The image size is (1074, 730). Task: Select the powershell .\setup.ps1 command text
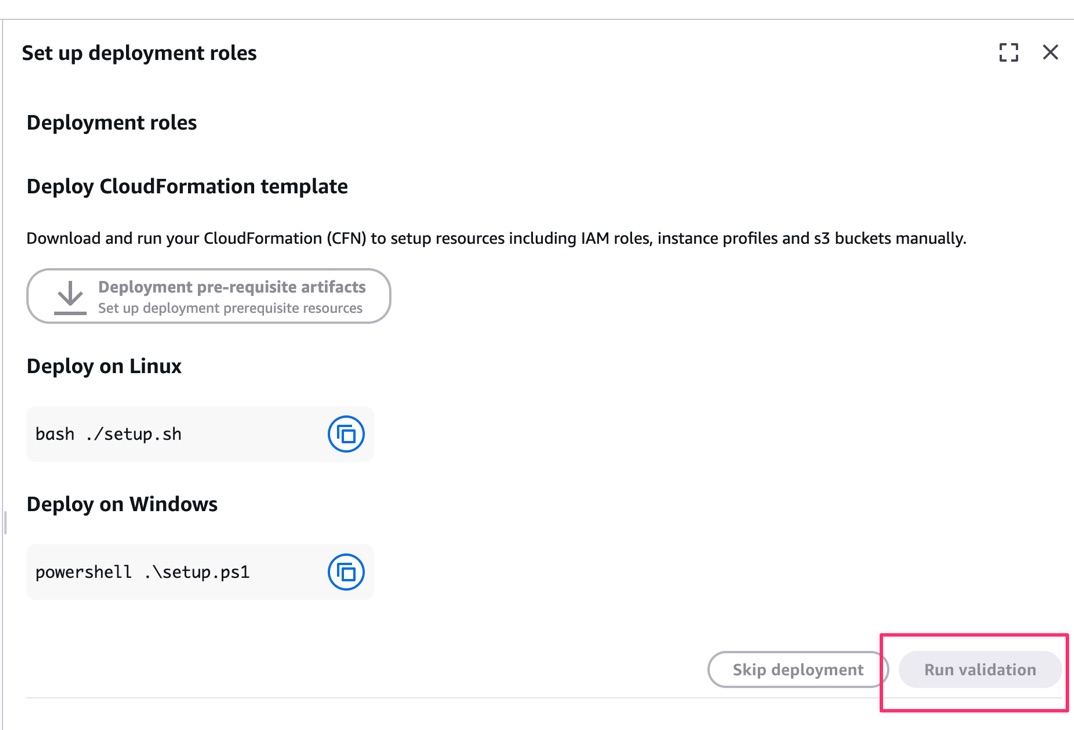tap(142, 572)
